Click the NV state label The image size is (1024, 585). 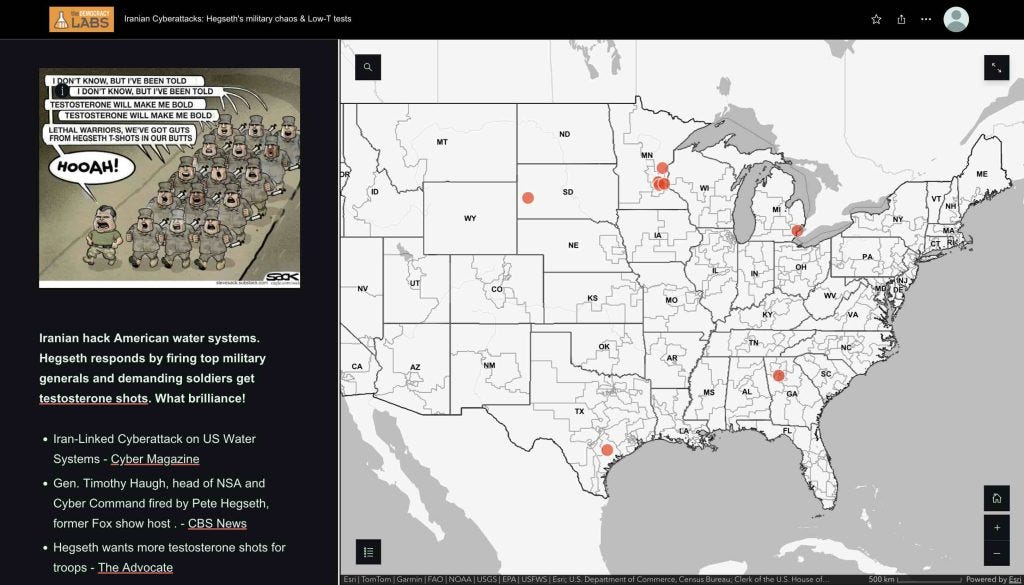click(x=362, y=289)
